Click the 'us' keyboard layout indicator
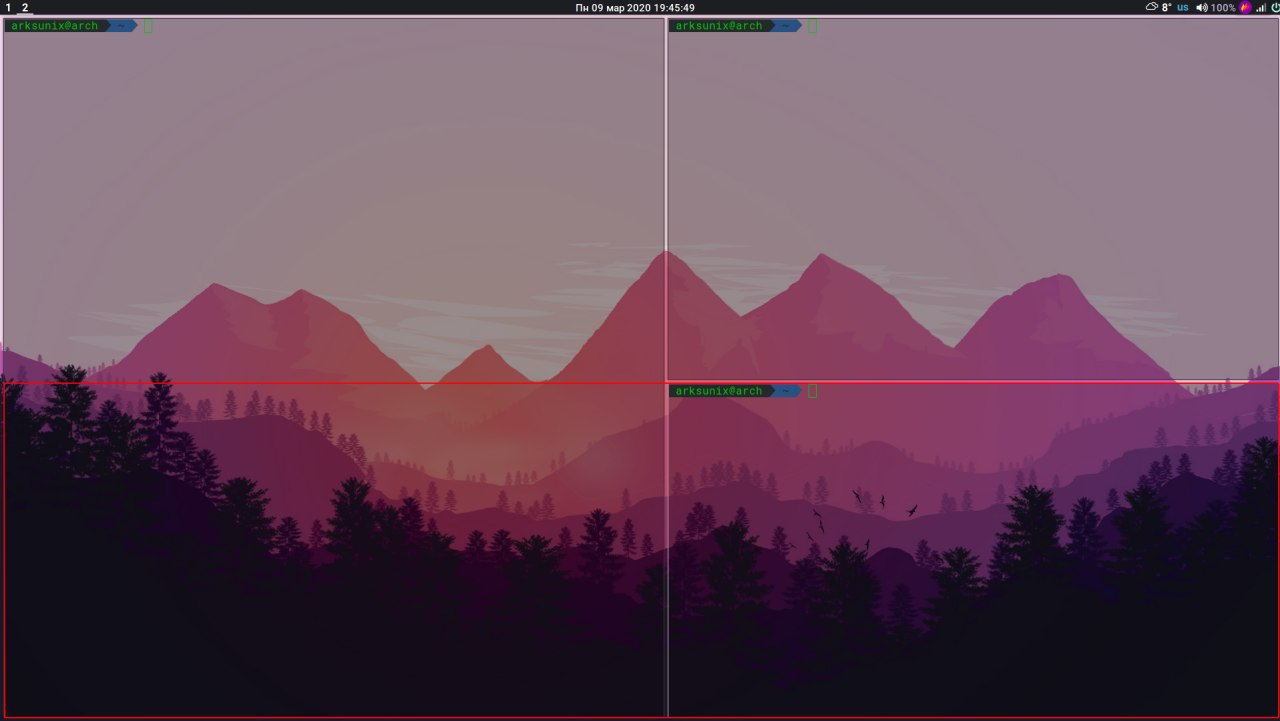This screenshot has height=721, width=1280. [x=1183, y=7]
